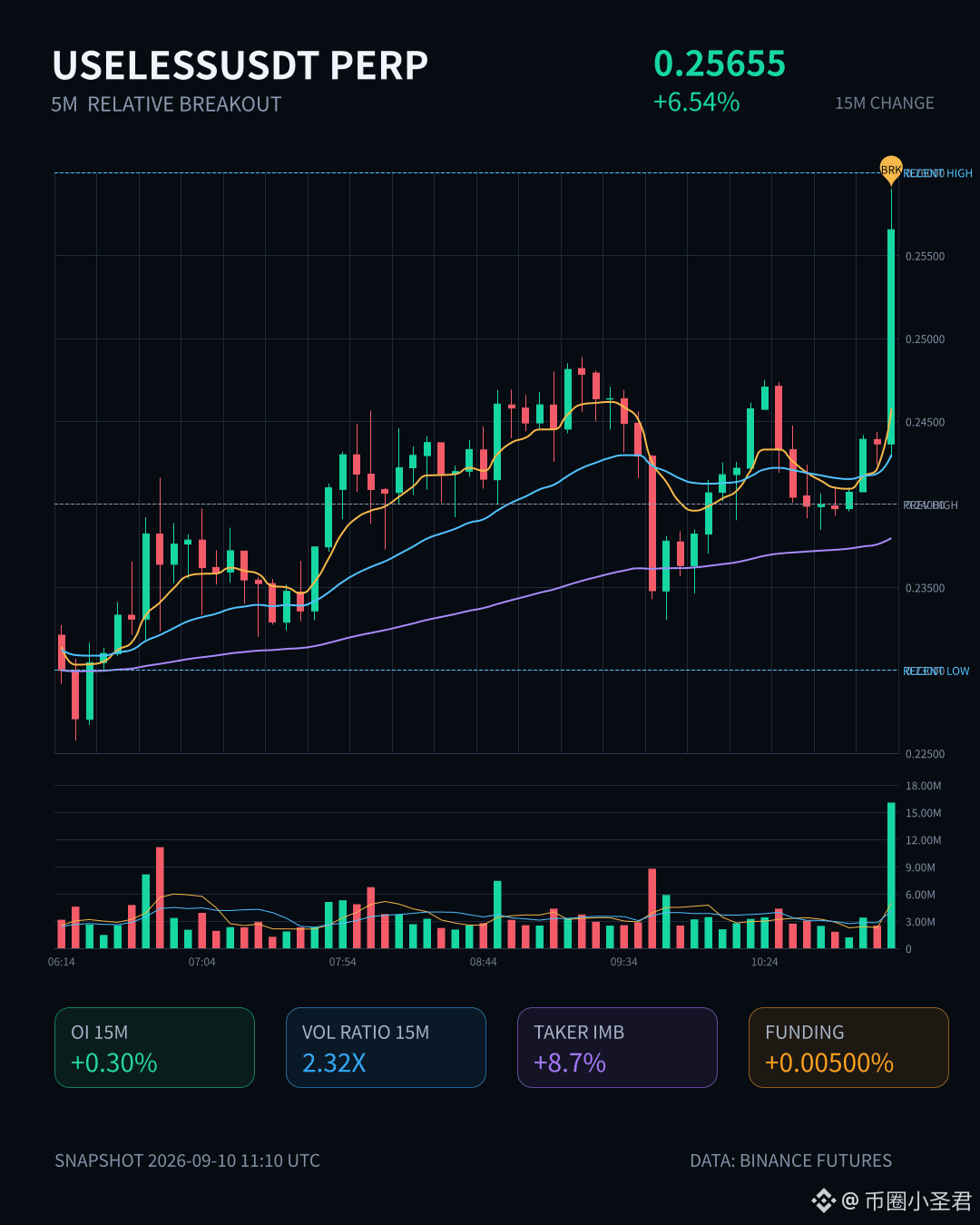Click the Binance logo watermark icon
This screenshot has height=1225, width=980.
pos(823,1200)
